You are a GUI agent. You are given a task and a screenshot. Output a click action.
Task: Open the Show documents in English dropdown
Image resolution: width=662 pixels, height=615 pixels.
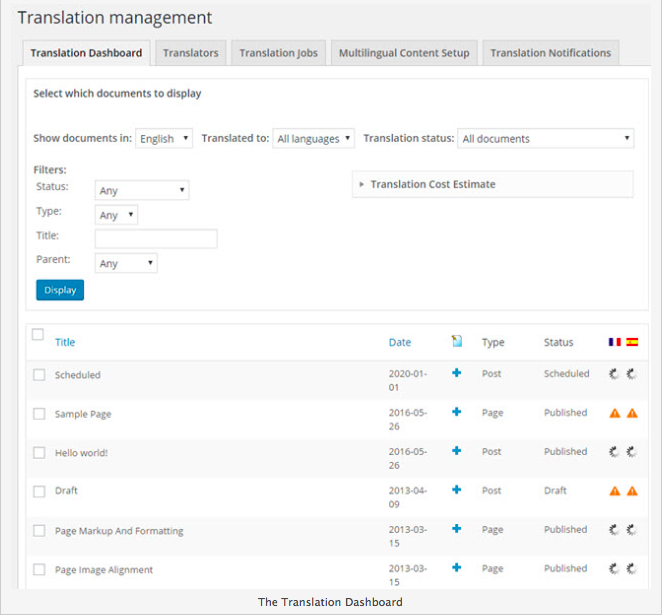pyautogui.click(x=164, y=138)
